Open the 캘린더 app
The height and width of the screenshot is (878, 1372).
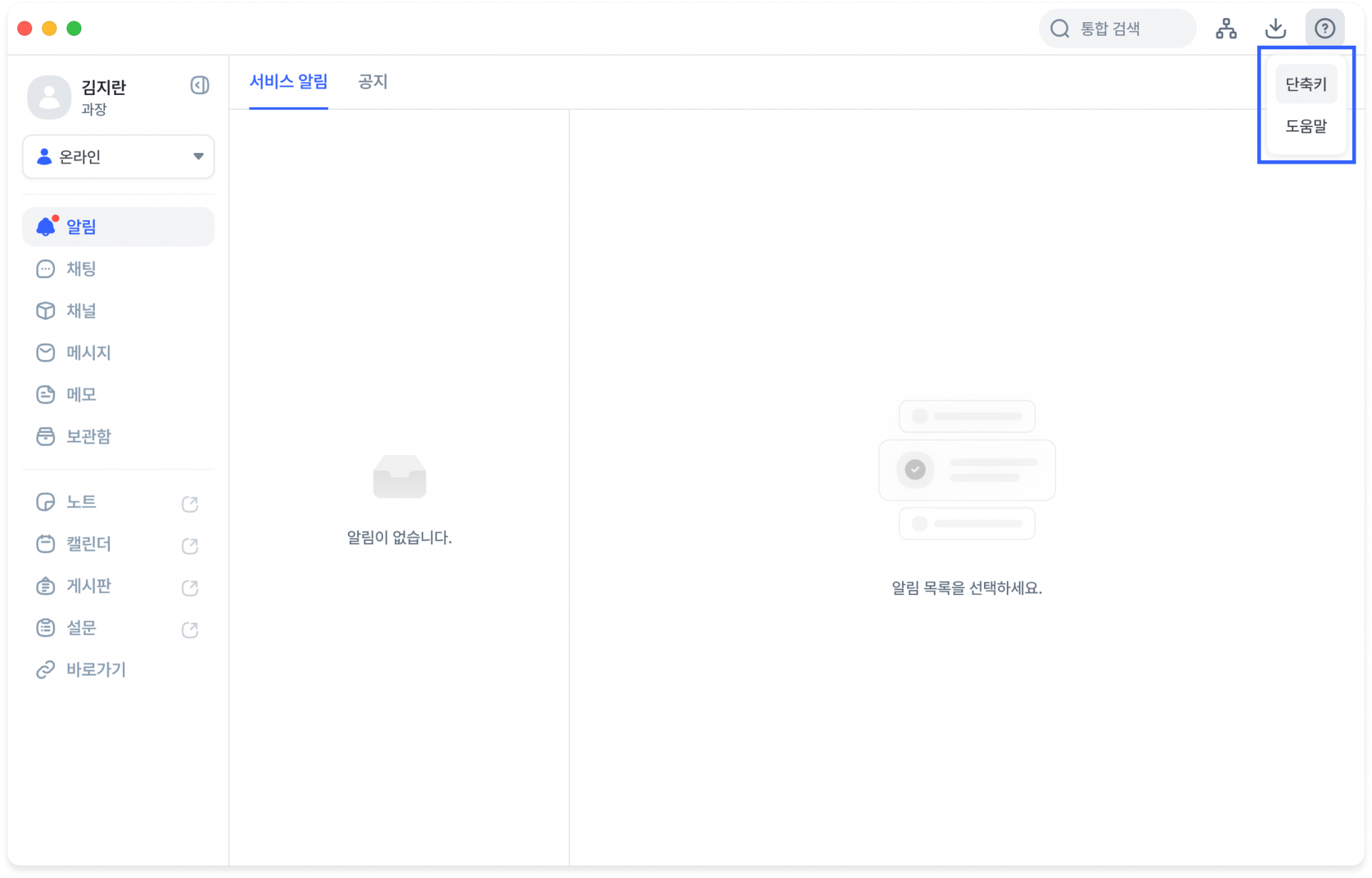[x=88, y=544]
